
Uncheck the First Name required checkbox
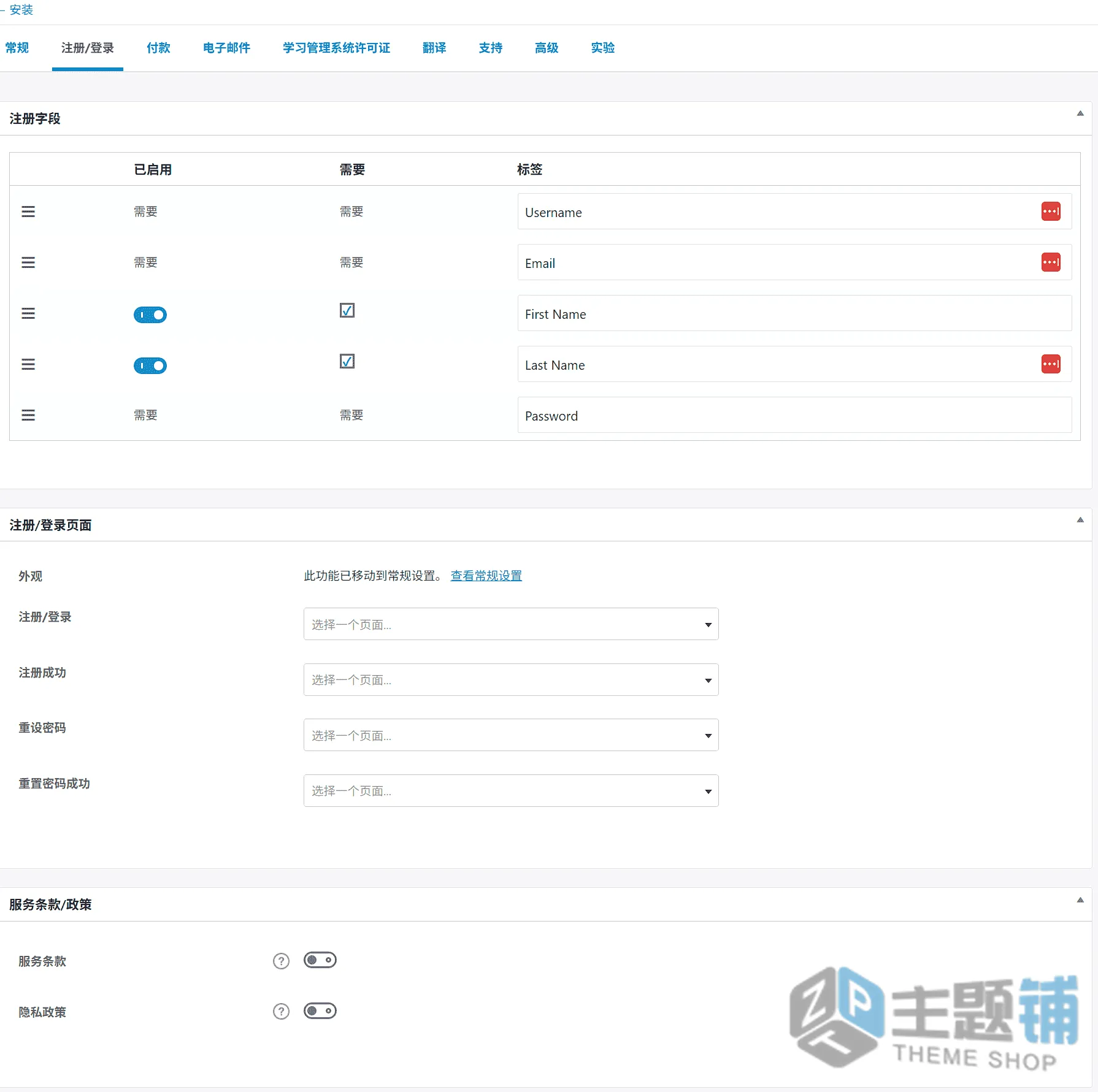coord(347,310)
